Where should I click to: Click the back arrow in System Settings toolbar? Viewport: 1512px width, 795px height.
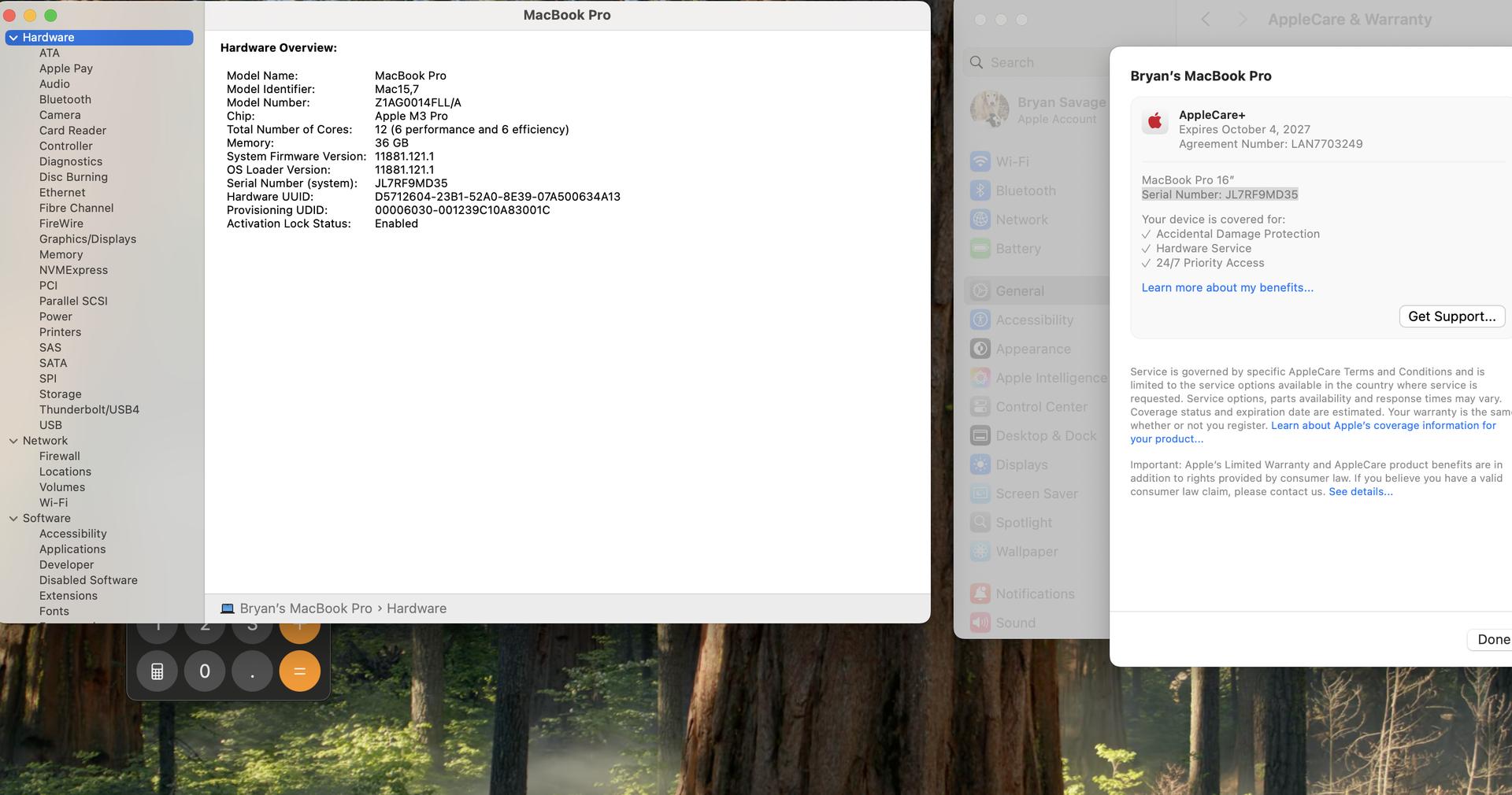pyautogui.click(x=1206, y=20)
